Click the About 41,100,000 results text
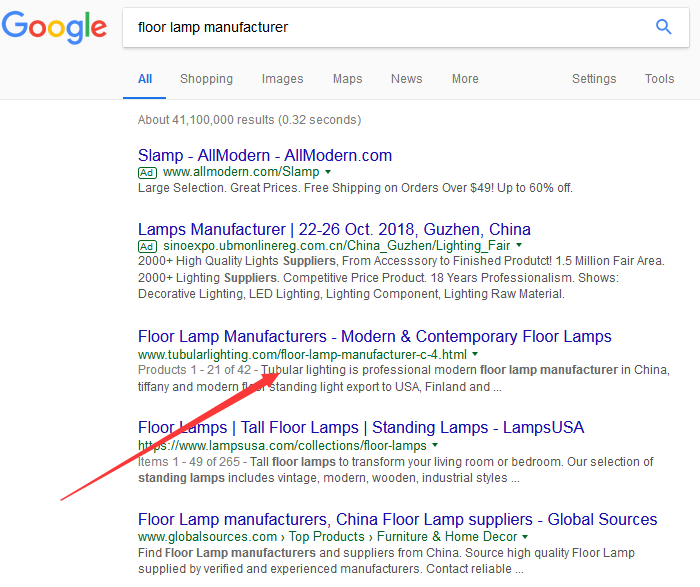The height and width of the screenshot is (587, 700). click(x=250, y=120)
